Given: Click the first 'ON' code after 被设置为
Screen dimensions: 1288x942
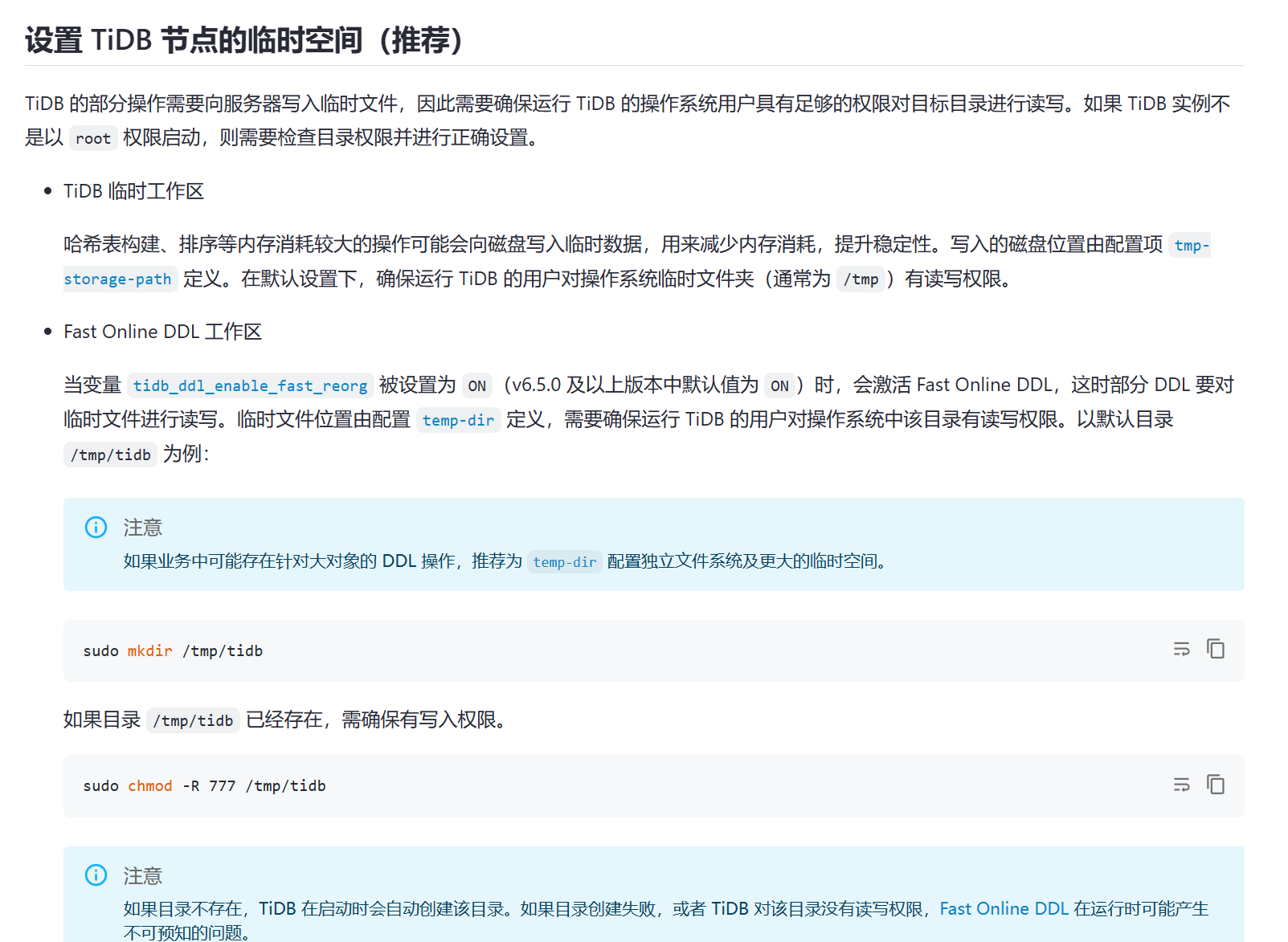Looking at the screenshot, I should [477, 385].
